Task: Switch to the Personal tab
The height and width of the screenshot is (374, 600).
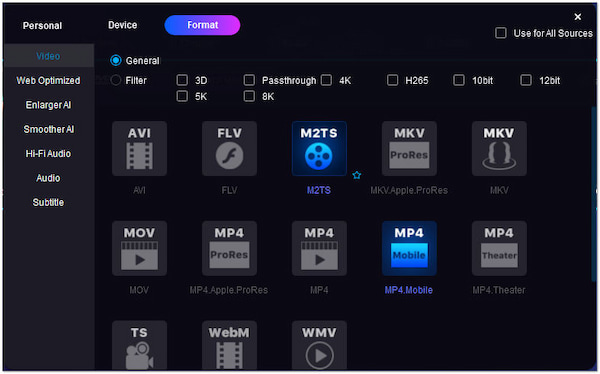Action: click(x=42, y=26)
